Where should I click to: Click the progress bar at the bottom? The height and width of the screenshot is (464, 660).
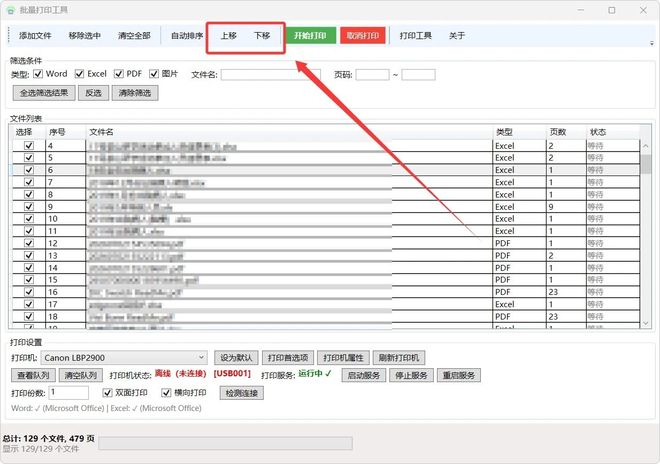[x=226, y=443]
